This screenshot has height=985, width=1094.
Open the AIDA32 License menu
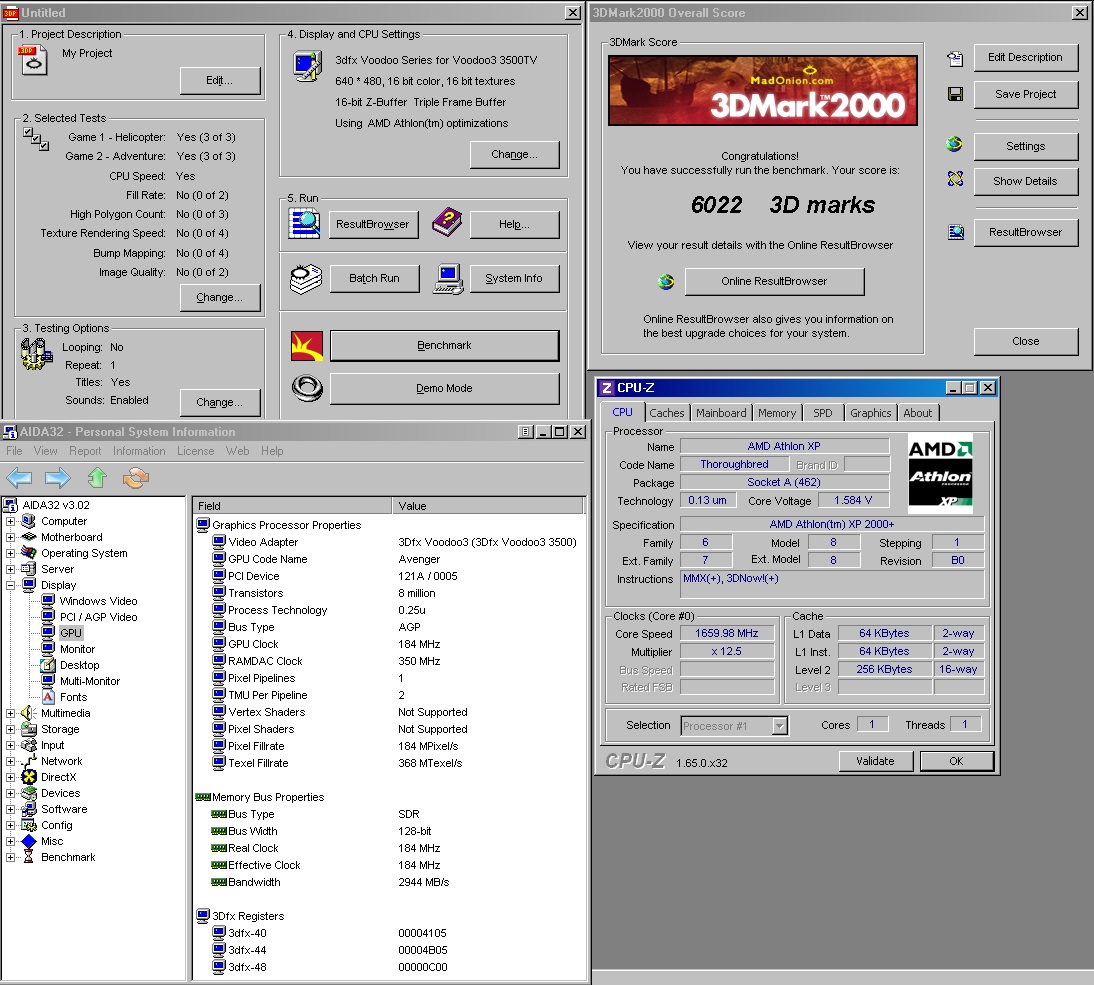tap(195, 451)
